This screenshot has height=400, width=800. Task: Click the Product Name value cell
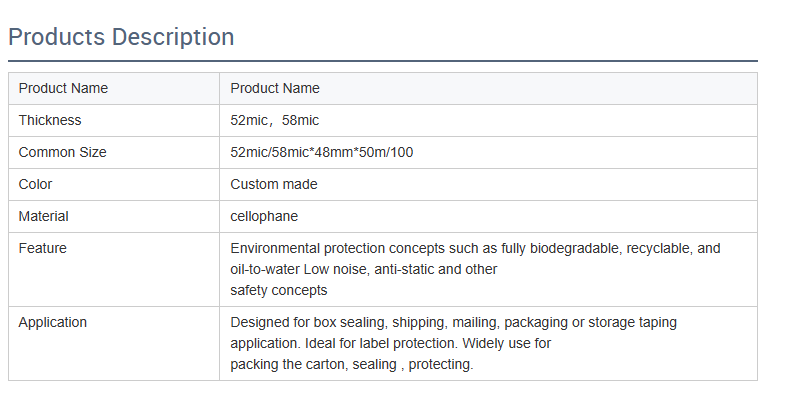click(x=275, y=88)
